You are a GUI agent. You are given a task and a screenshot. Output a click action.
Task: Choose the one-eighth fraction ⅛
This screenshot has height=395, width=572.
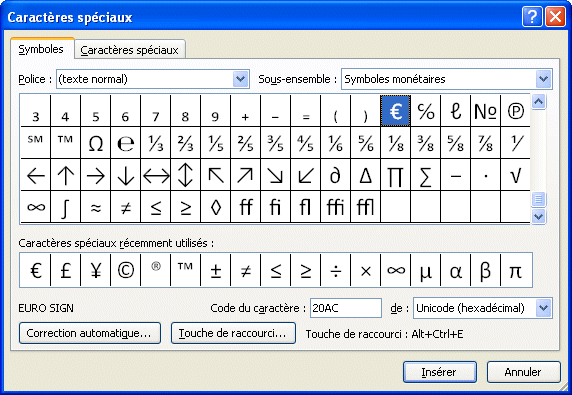click(395, 143)
